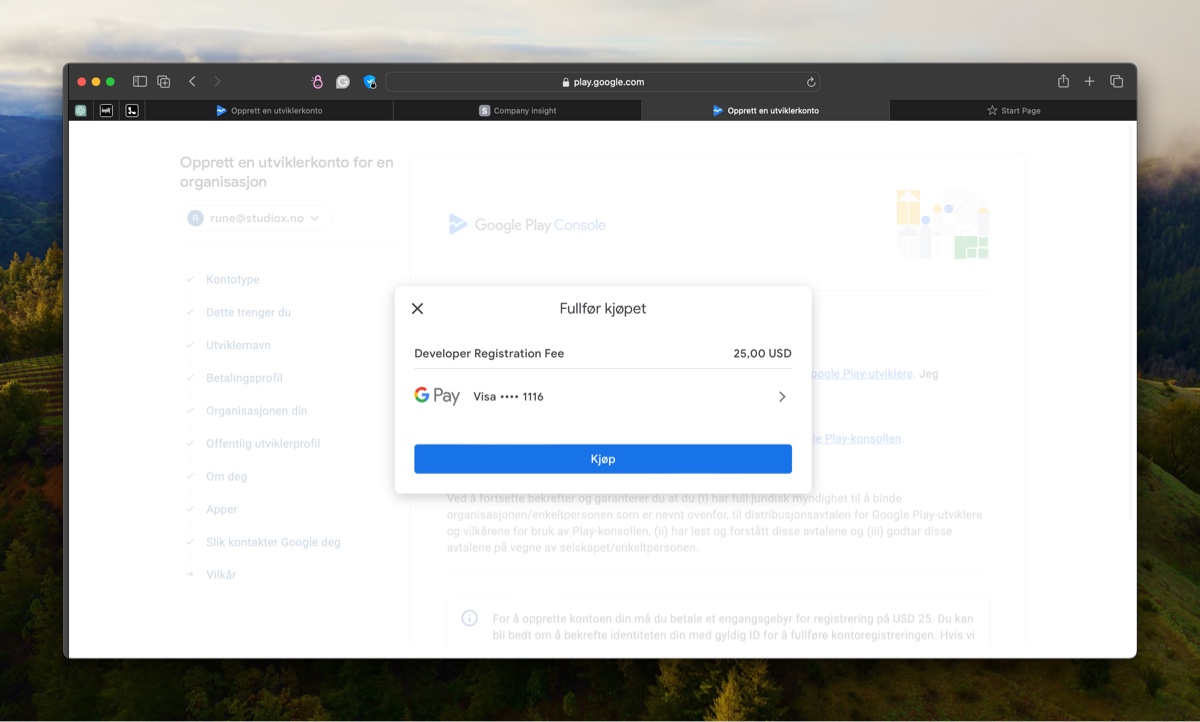The image size is (1200, 722).
Task: Click the grey circular extension icon
Action: [x=343, y=82]
